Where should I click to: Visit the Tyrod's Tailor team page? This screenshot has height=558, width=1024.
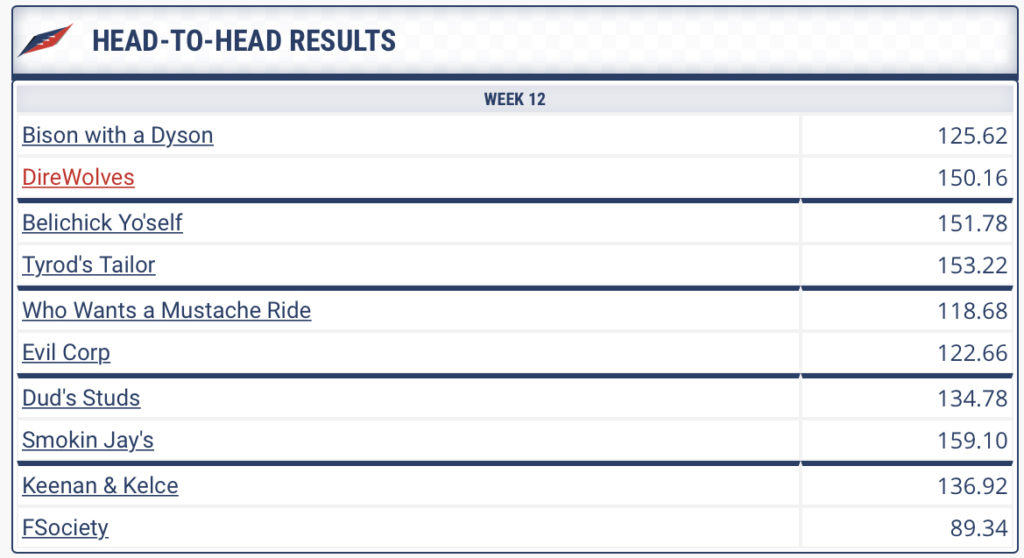click(89, 265)
